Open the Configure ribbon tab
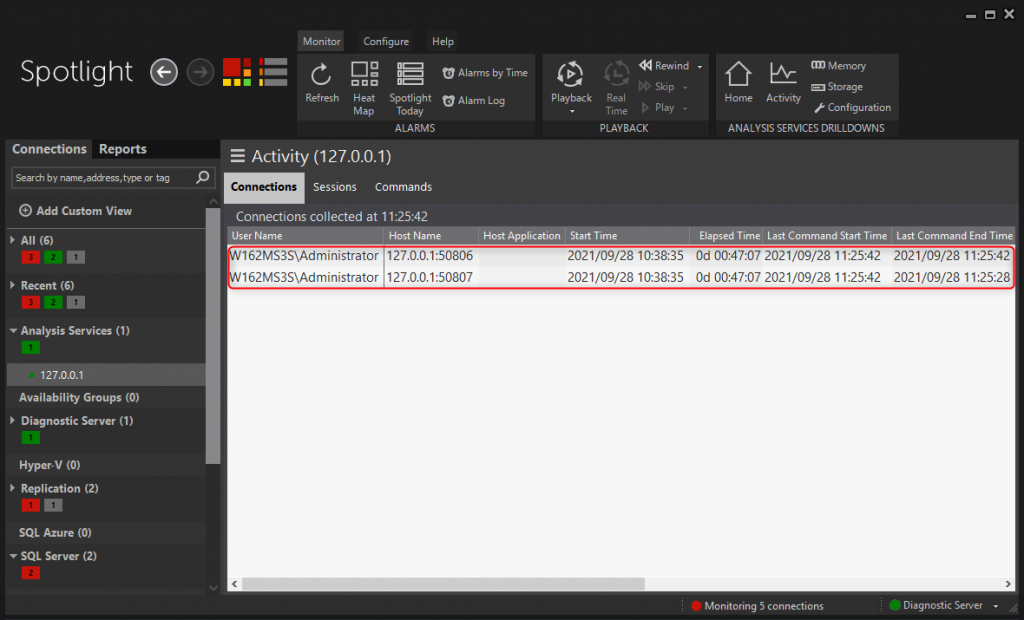 click(386, 41)
